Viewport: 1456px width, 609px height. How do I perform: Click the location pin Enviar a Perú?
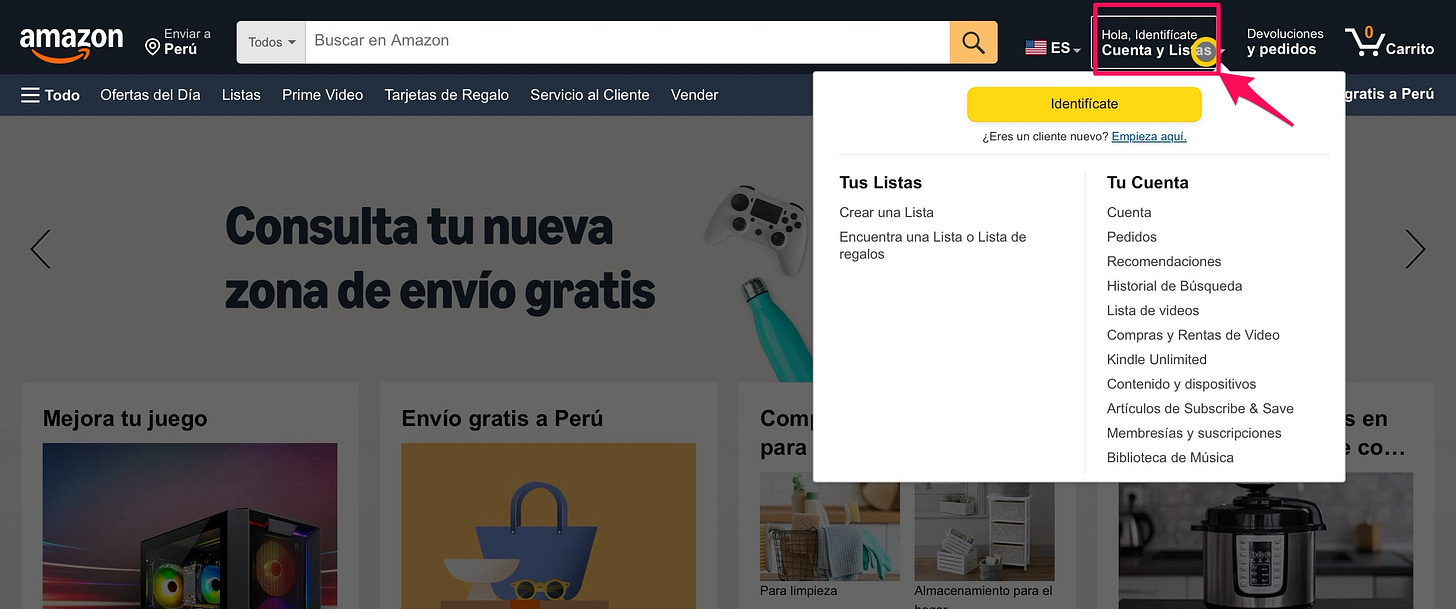point(178,42)
